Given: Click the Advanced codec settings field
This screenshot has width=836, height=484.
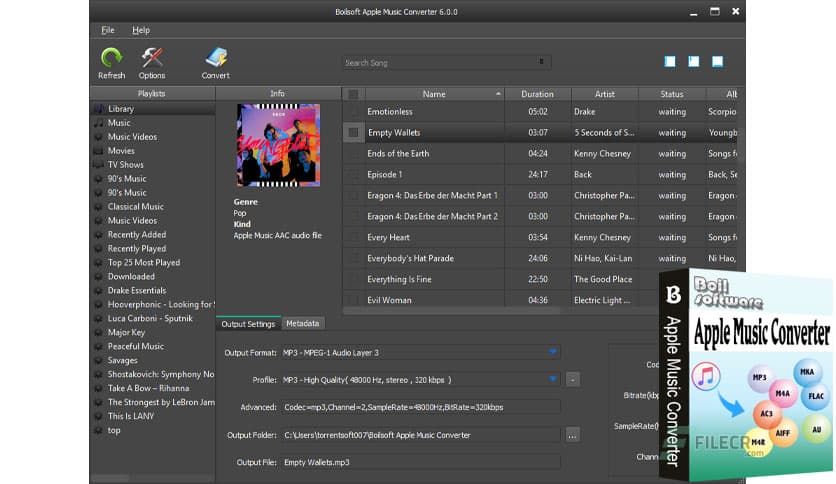Looking at the screenshot, I should (421, 407).
